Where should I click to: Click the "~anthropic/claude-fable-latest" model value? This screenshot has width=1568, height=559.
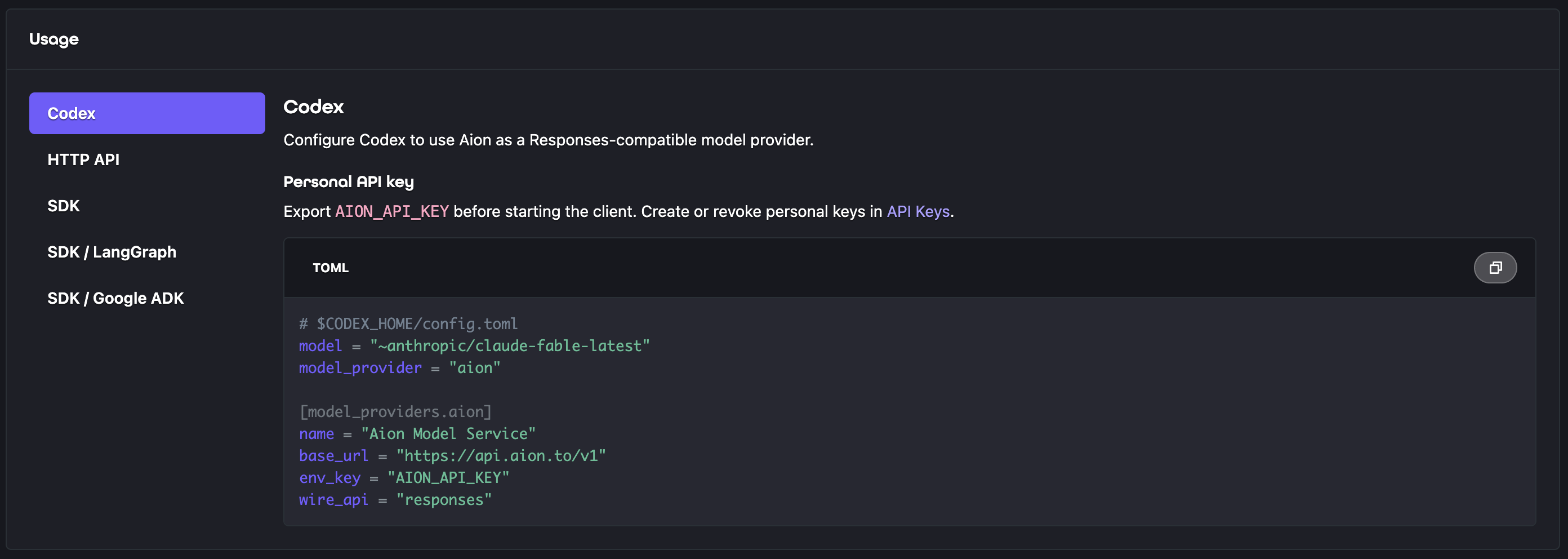coord(510,346)
